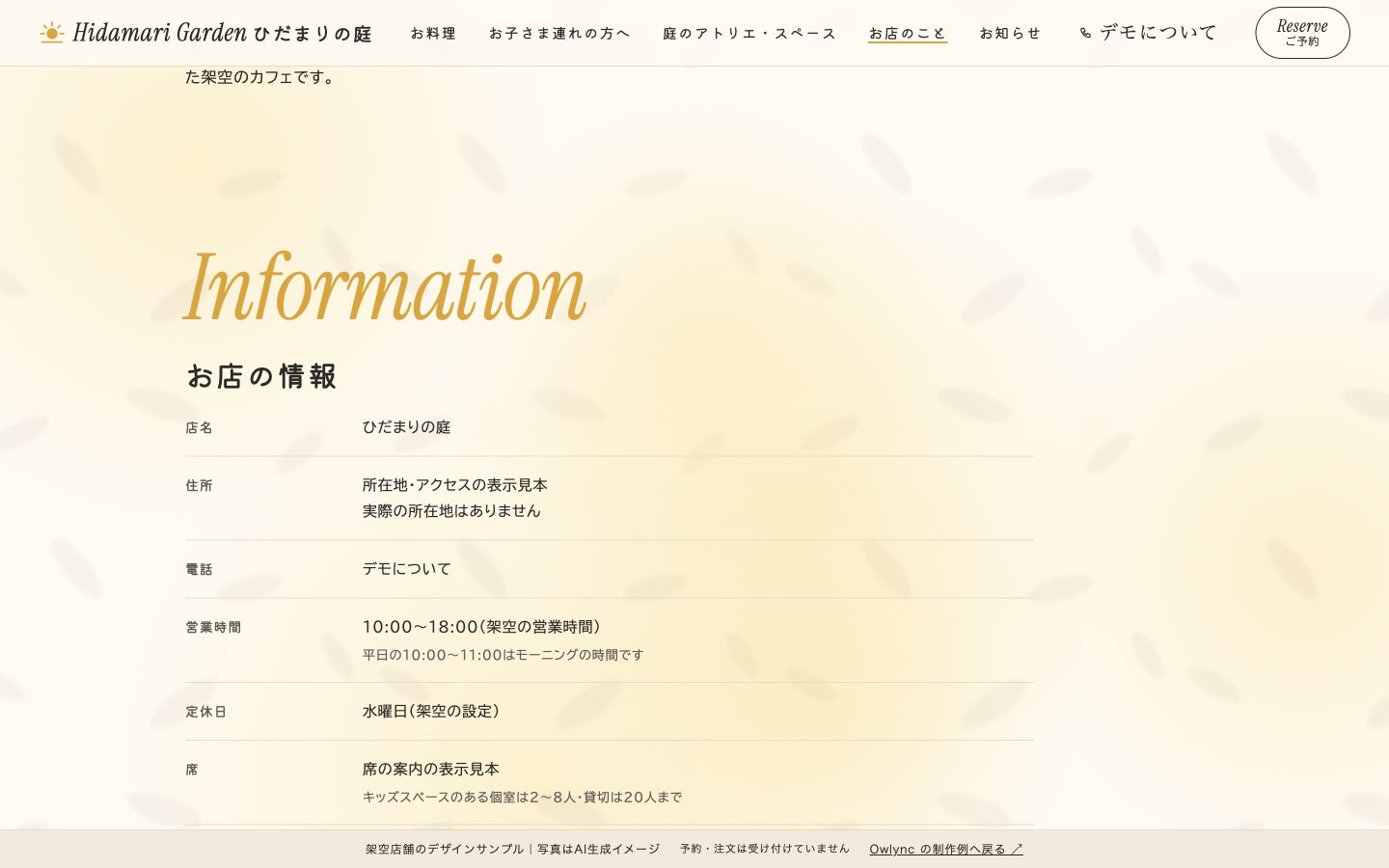
Task: Click 所在地・アクセスの表示見本 text
Action: click(455, 485)
